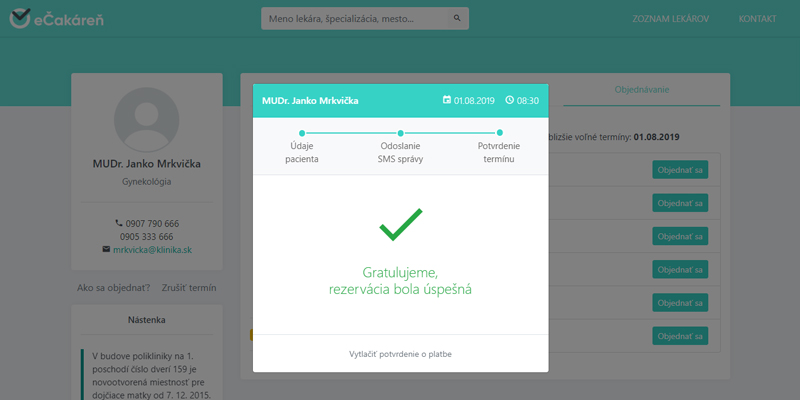Image resolution: width=800 pixels, height=400 pixels.
Task: Click the Zrušiť termín link
Action: point(189,288)
